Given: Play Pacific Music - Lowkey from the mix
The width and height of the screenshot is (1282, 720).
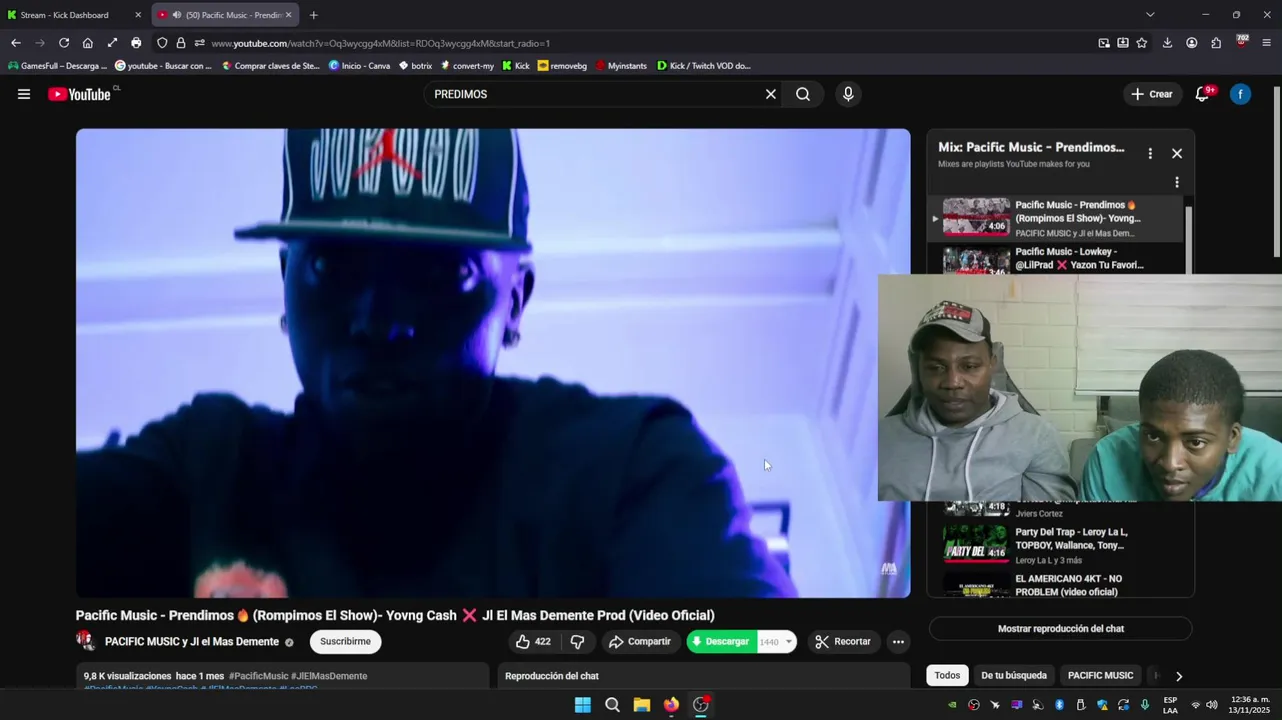Looking at the screenshot, I should (1062, 259).
